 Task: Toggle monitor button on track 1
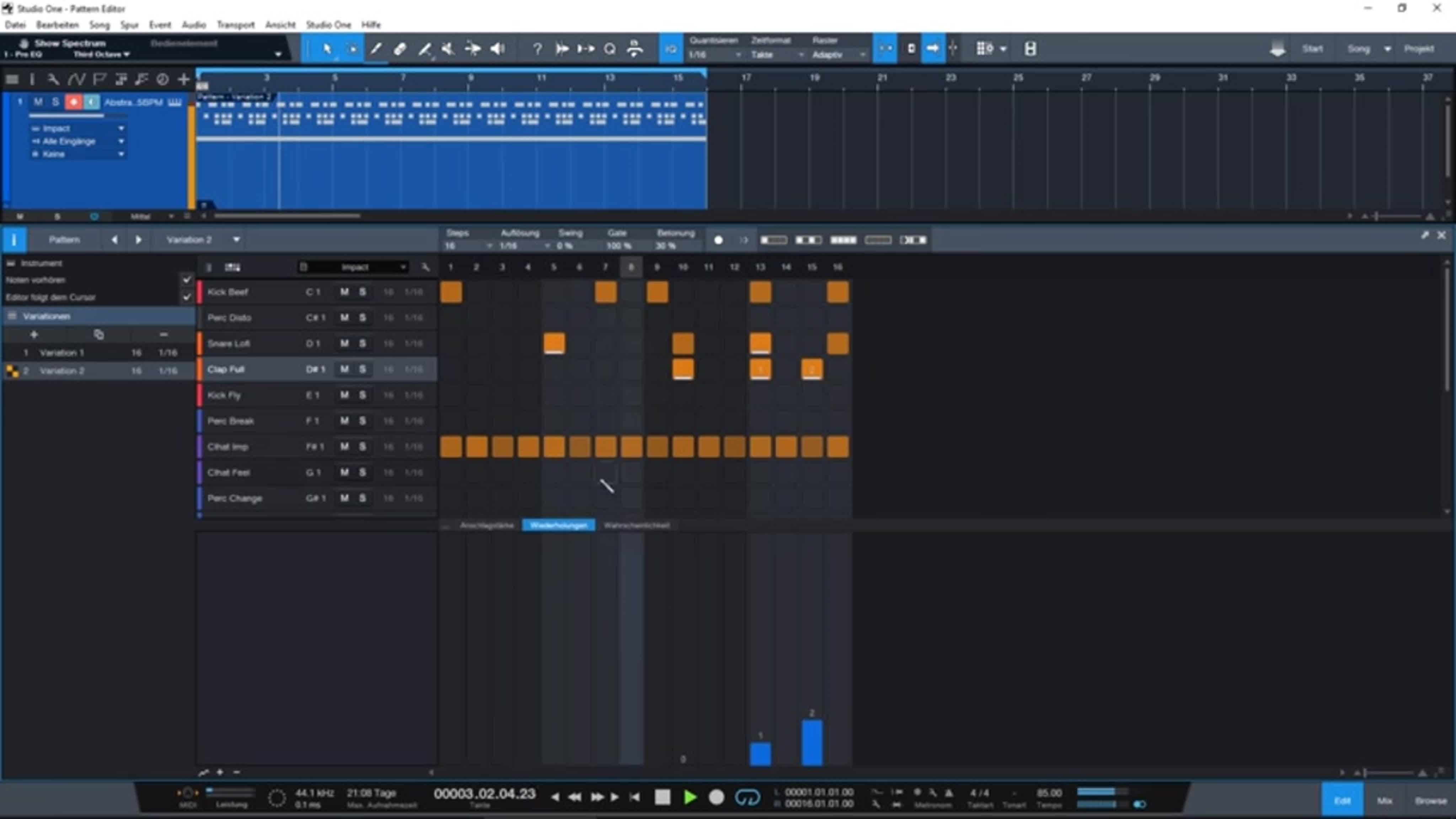click(92, 102)
